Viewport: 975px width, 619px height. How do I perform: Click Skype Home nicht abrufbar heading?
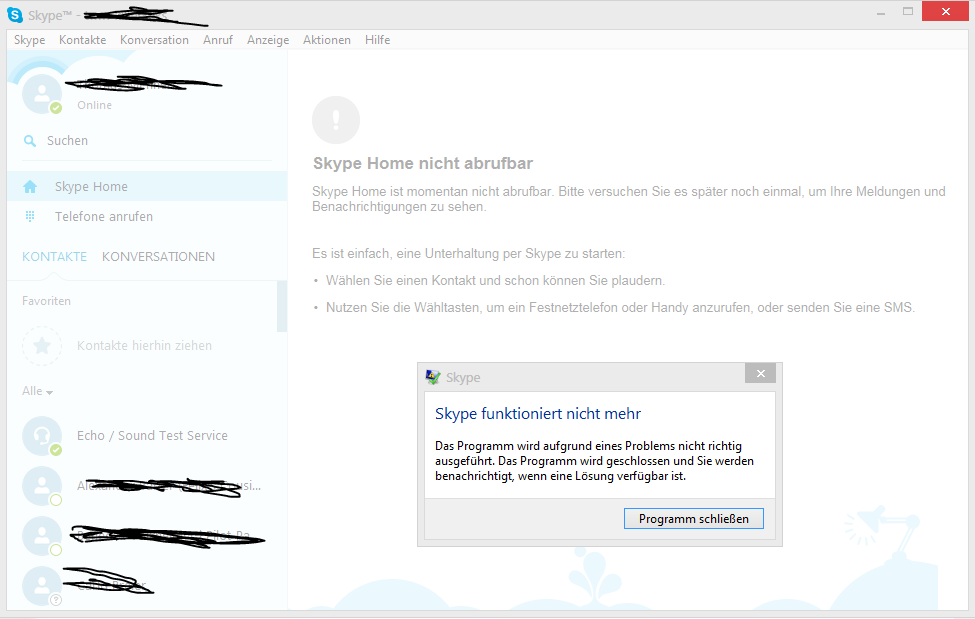tap(423, 164)
